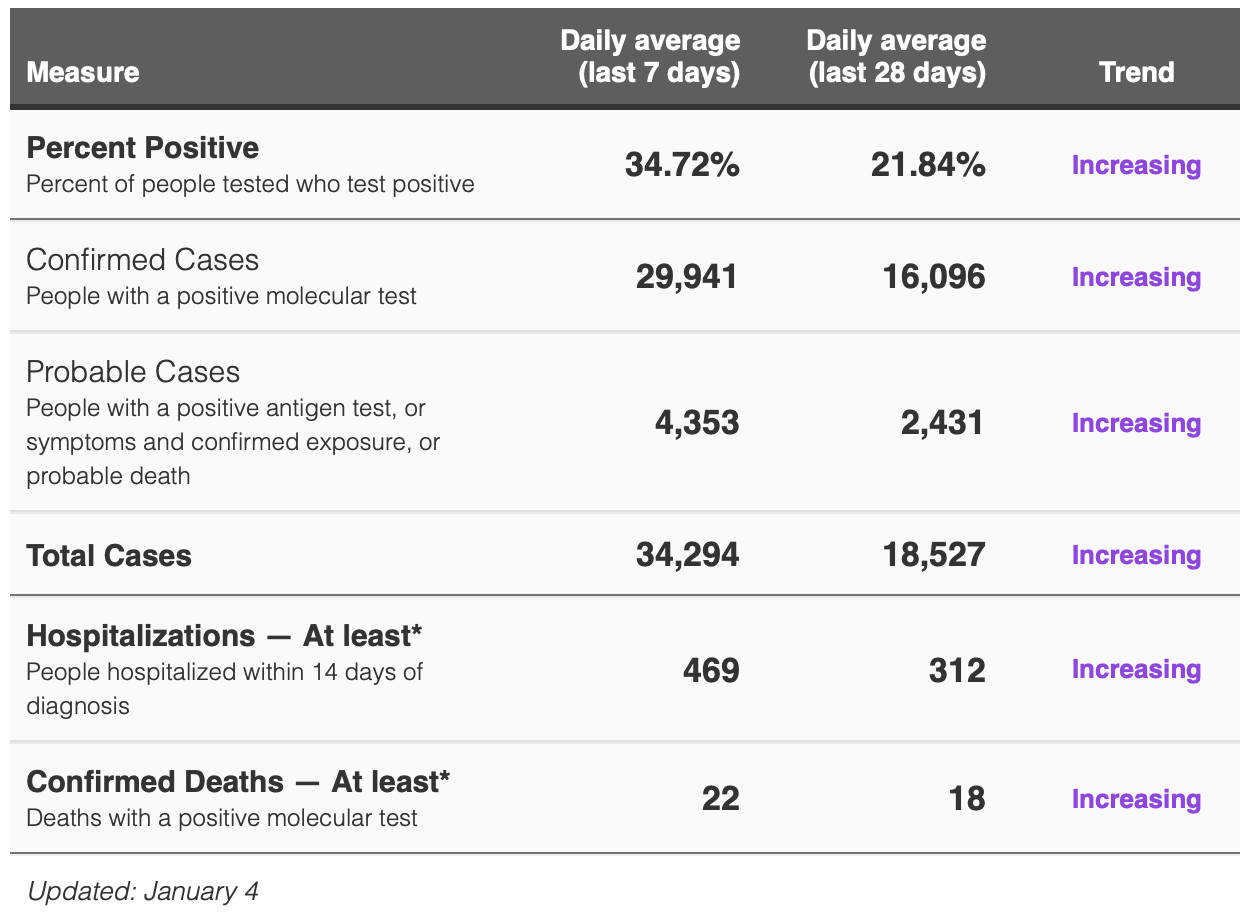Select the Probable Cases row label
Image resolution: width=1252 pixels, height=920 pixels.
pyautogui.click(x=133, y=372)
